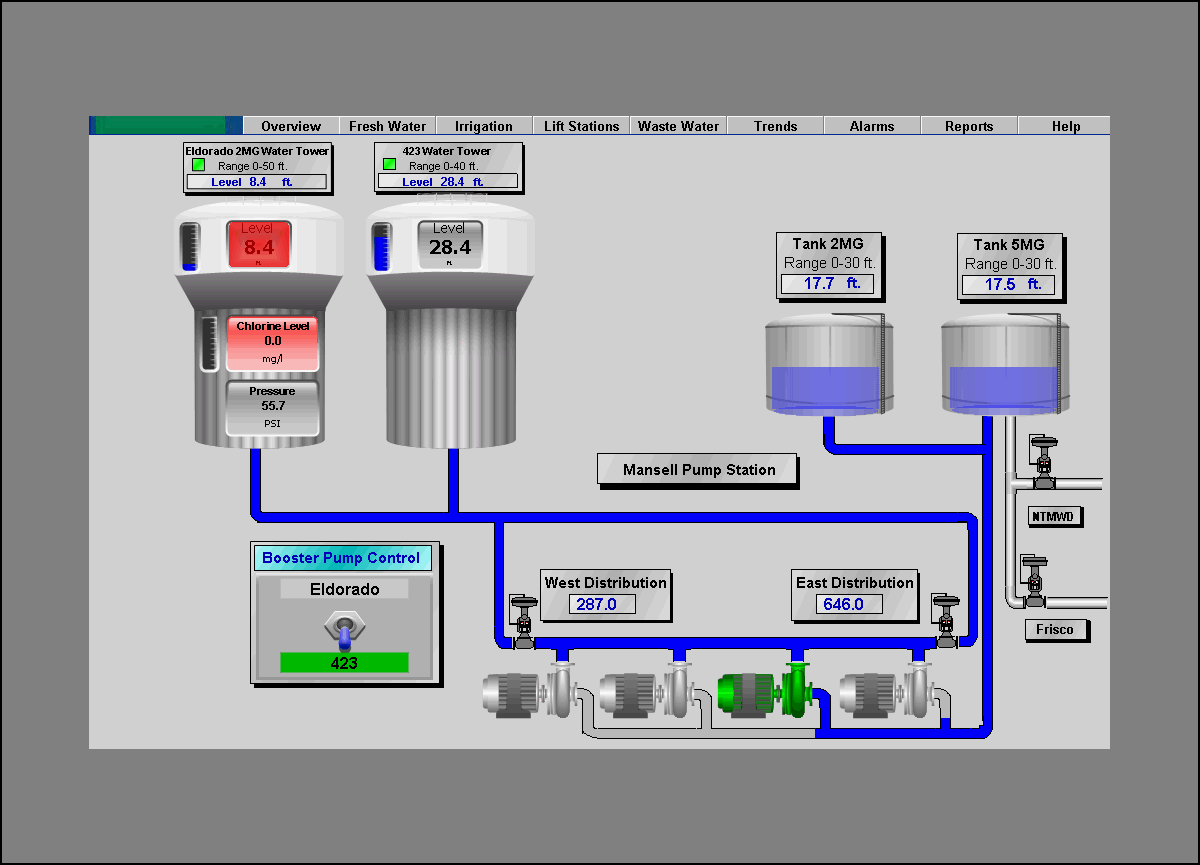Click the Eldorado tower level bar gauge
This screenshot has height=865, width=1200.
pyautogui.click(x=190, y=246)
